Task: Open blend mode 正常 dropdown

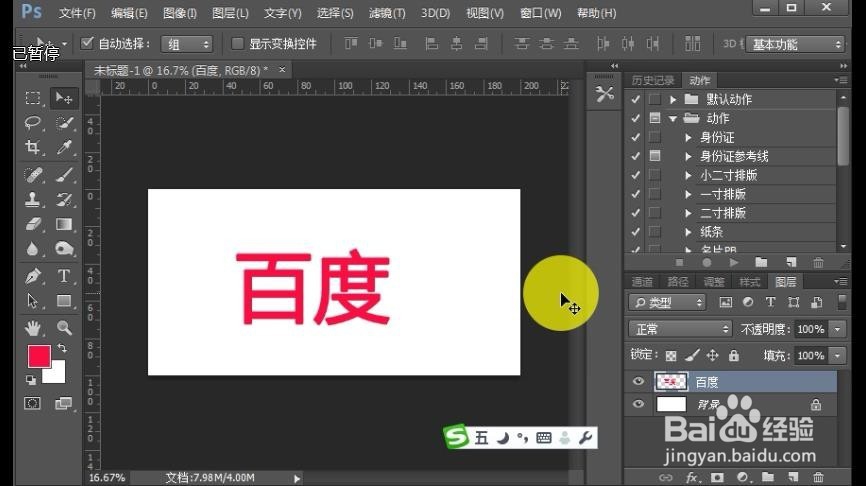Action: tap(680, 329)
